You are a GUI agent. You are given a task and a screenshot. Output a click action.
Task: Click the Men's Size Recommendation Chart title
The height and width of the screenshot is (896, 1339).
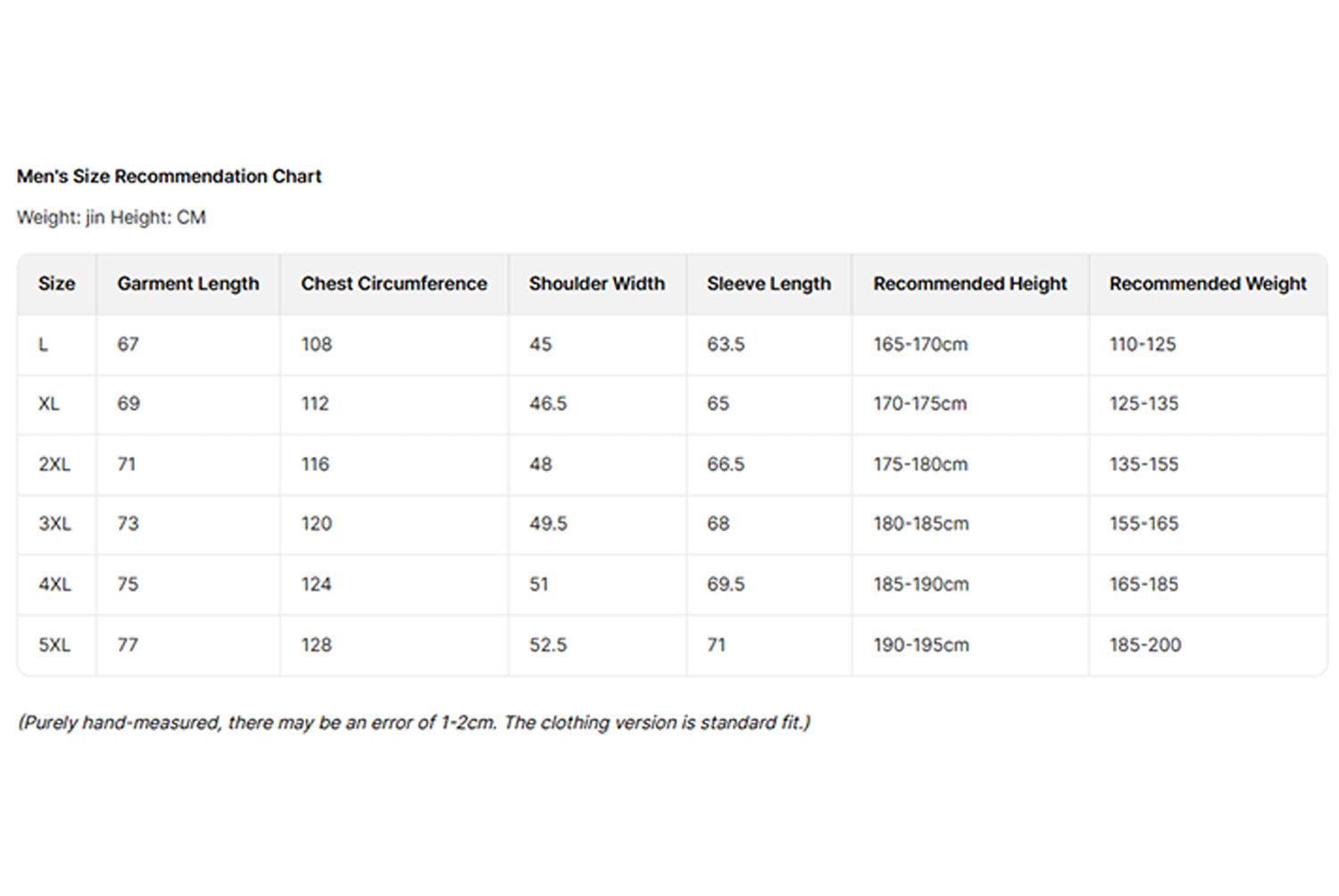169,177
